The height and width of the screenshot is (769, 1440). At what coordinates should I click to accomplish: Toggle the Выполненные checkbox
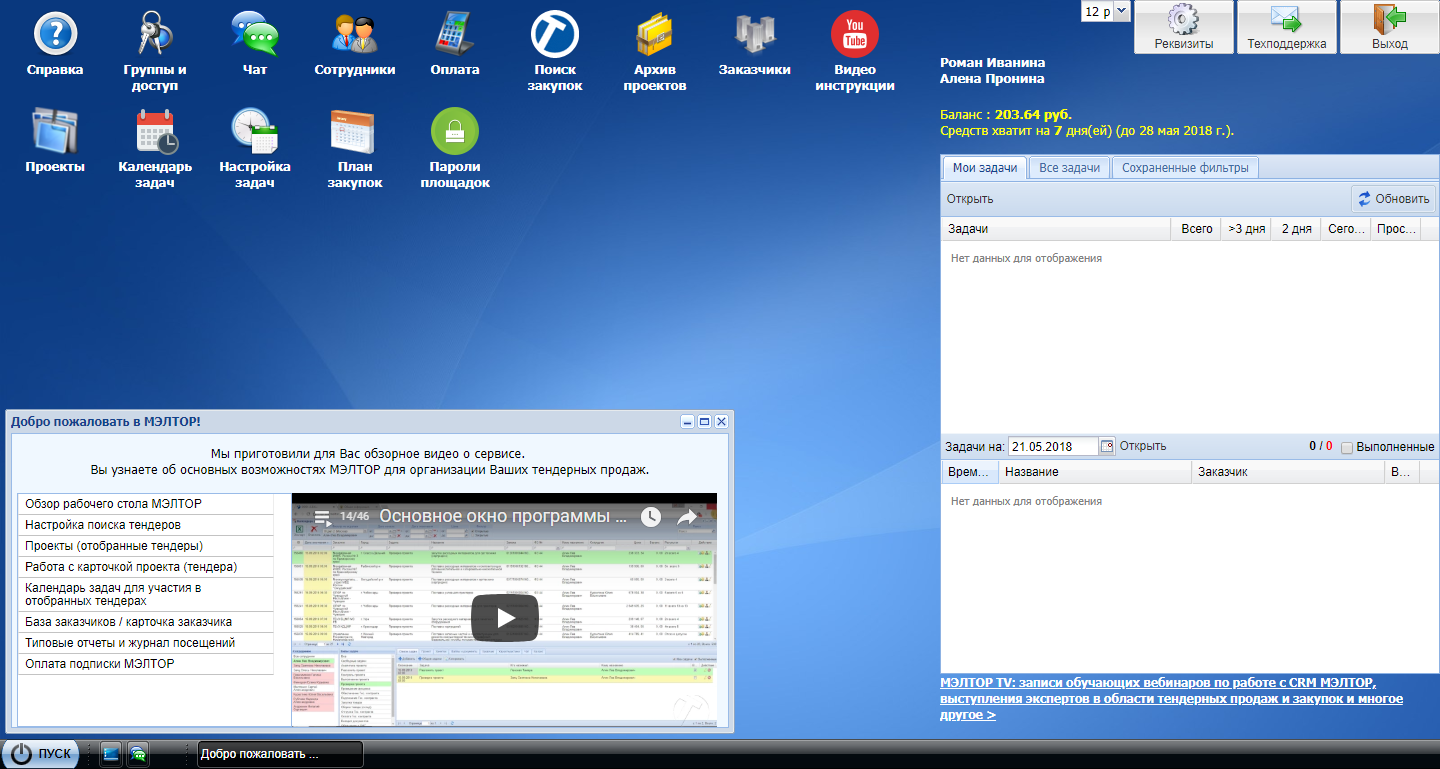(1347, 447)
